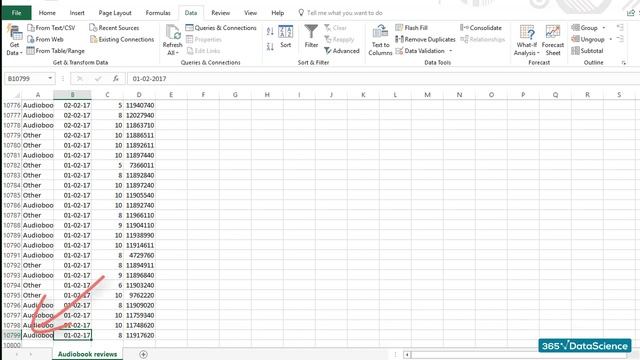Click the Refresh All button

pos(172,40)
